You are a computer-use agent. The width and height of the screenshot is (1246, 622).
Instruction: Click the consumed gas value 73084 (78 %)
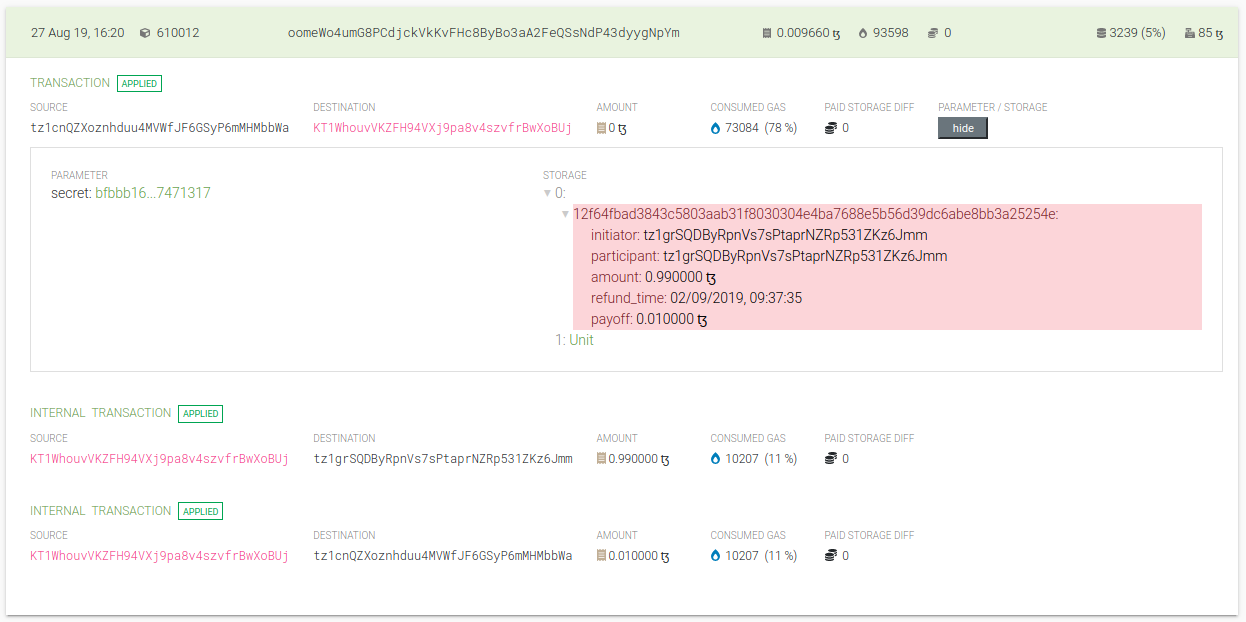coord(761,128)
